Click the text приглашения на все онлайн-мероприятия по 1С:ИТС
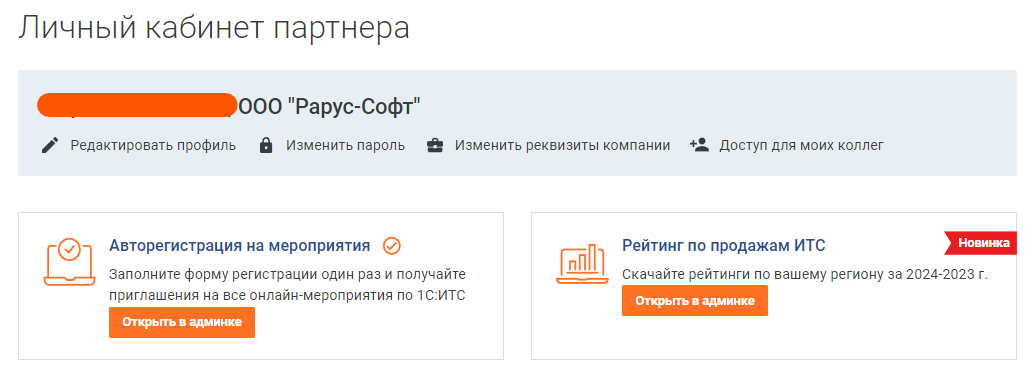1036x378 pixels. (287, 295)
